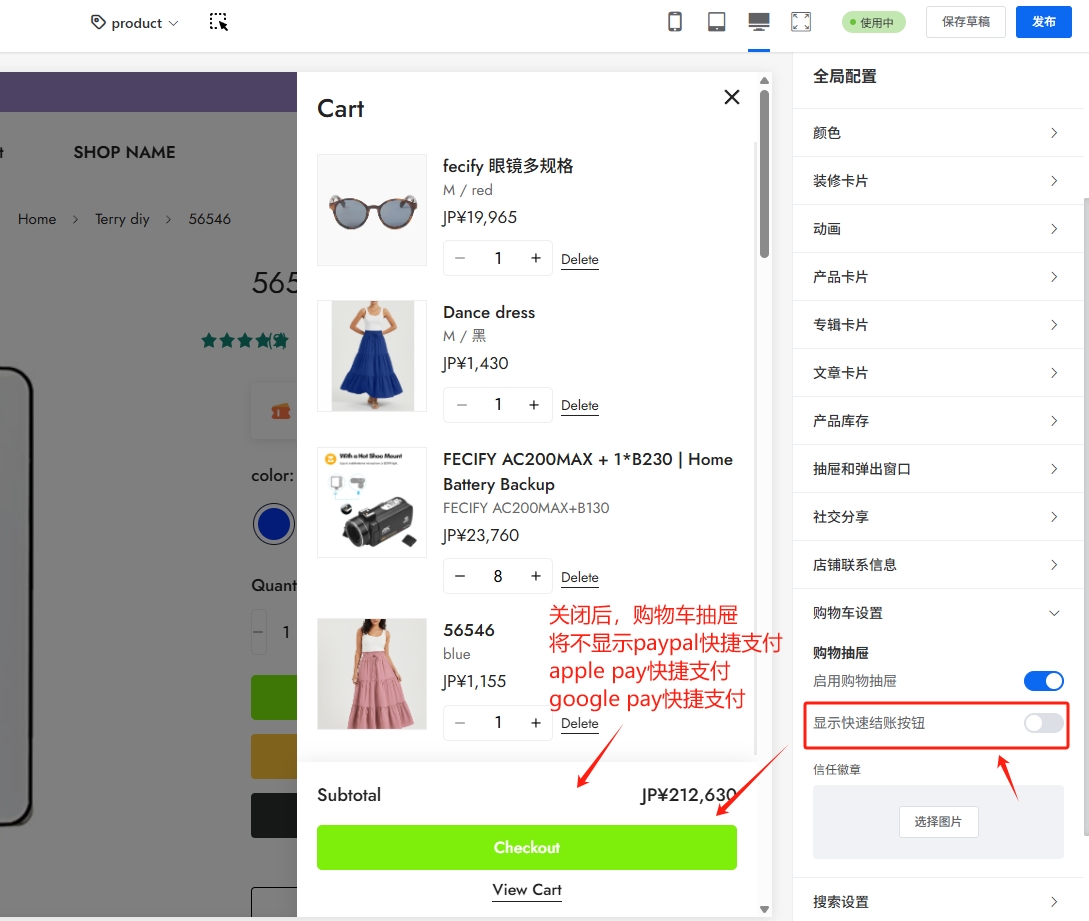Switch to tablet device preview
The width and height of the screenshot is (1089, 921).
pos(717,22)
